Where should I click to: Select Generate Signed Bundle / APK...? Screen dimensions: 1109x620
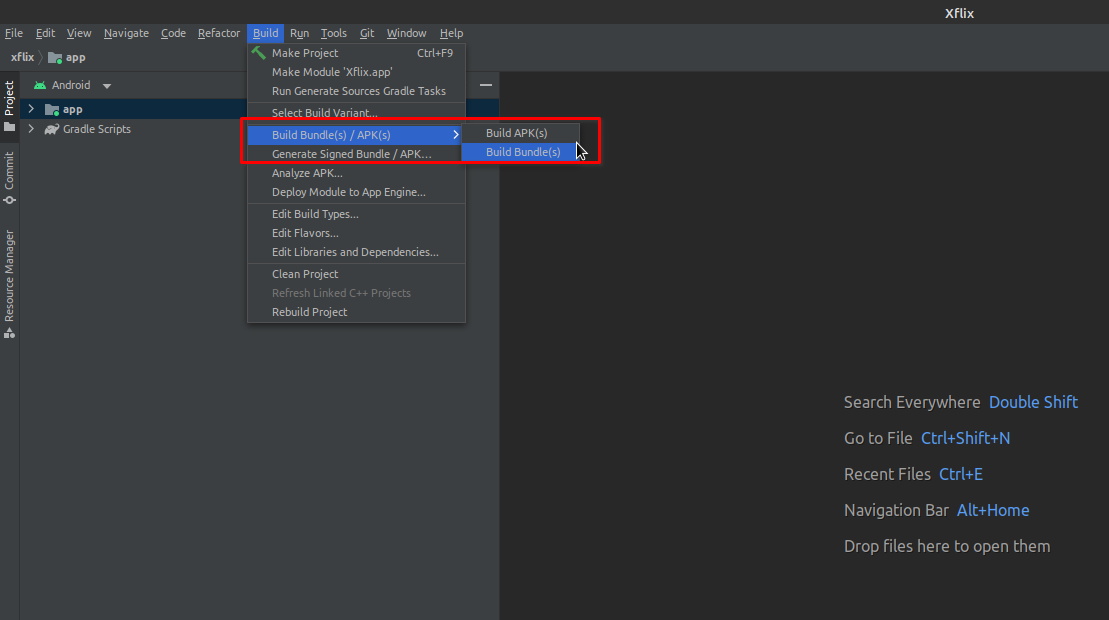356,154
